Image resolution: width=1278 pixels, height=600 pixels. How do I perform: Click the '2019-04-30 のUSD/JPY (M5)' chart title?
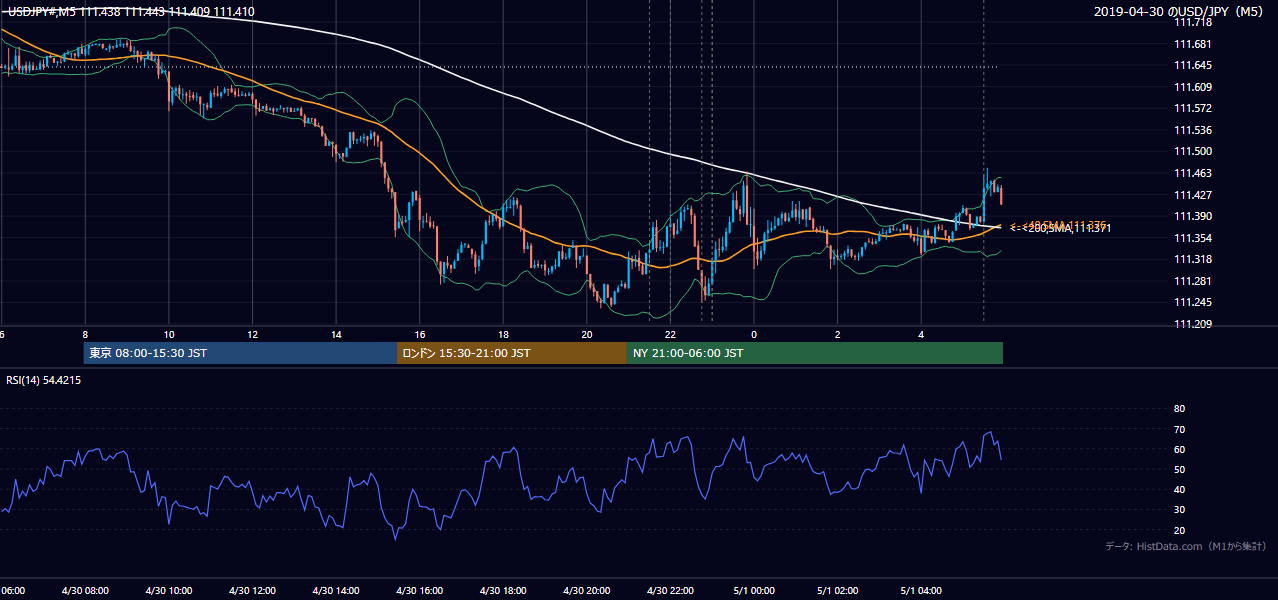pyautogui.click(x=1180, y=12)
